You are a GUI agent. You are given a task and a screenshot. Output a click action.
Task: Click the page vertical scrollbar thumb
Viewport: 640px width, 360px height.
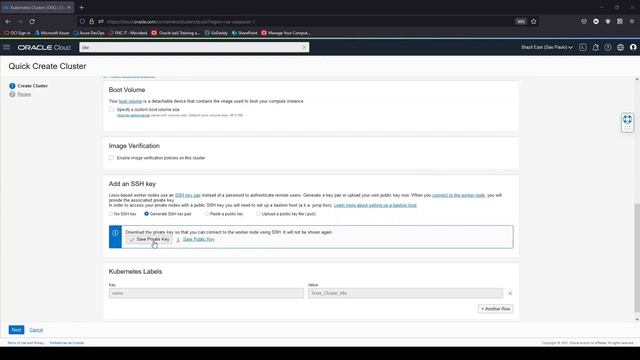click(637, 258)
